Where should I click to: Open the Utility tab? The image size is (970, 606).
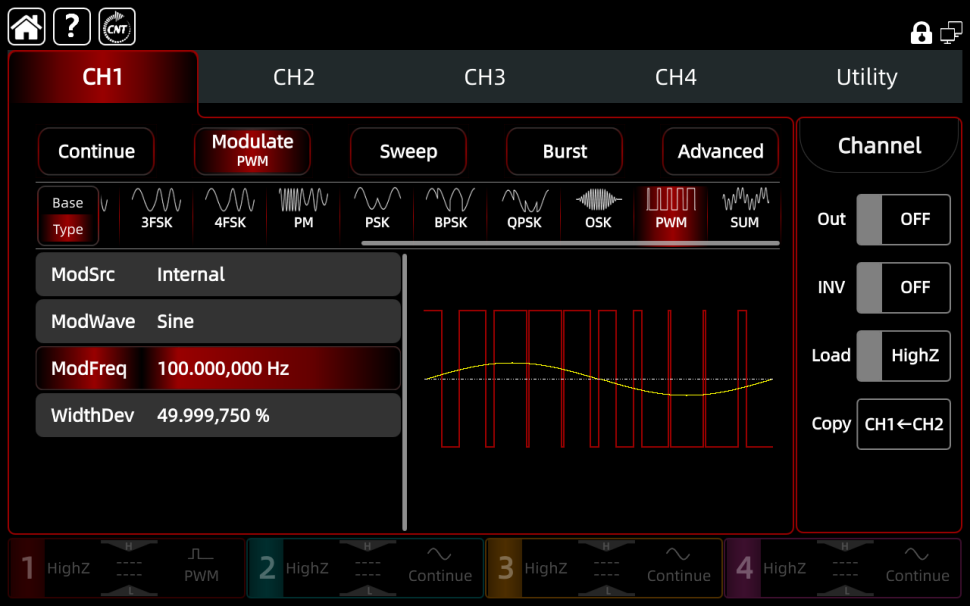(x=866, y=76)
